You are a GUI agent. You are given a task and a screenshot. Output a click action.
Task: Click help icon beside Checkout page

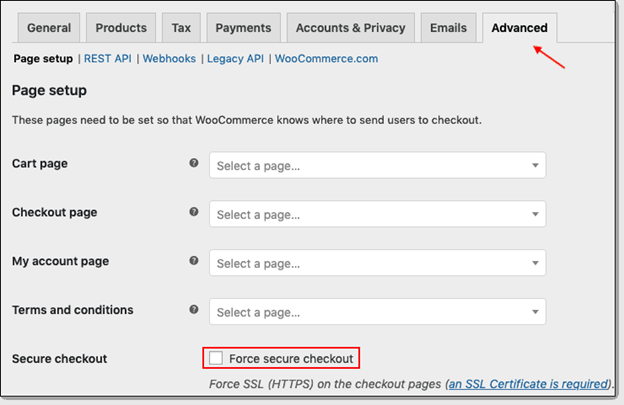tap(194, 212)
